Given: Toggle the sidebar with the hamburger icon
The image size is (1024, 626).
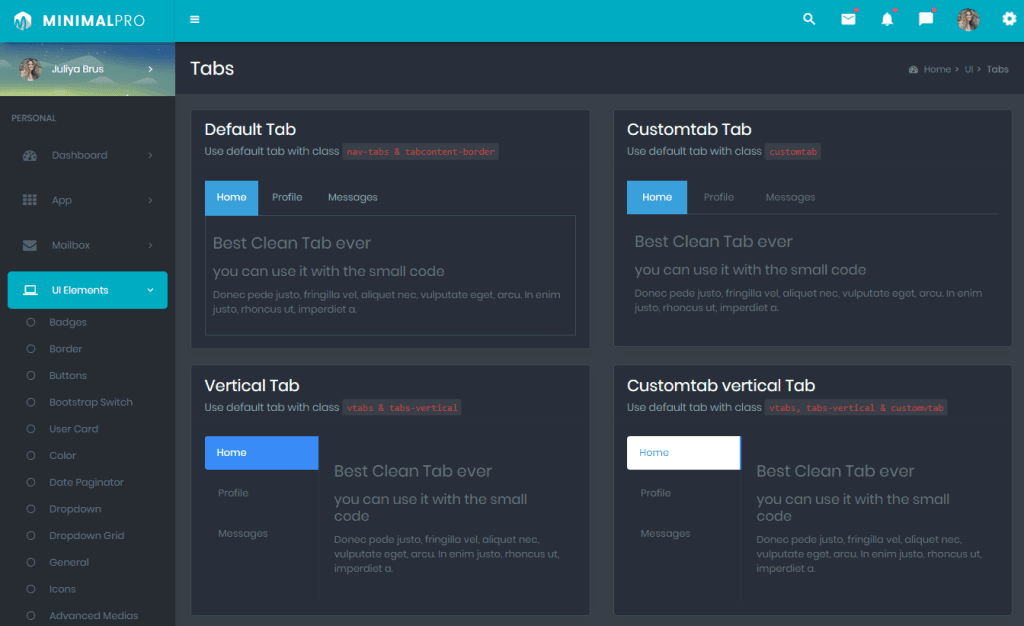Looking at the screenshot, I should 195,20.
